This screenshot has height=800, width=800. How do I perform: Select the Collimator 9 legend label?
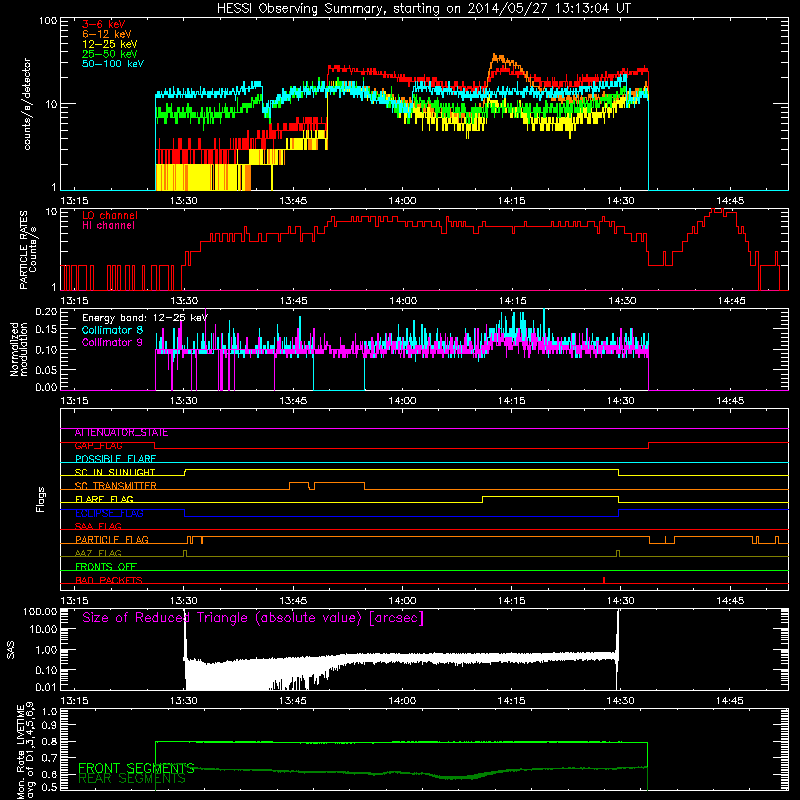112,342
